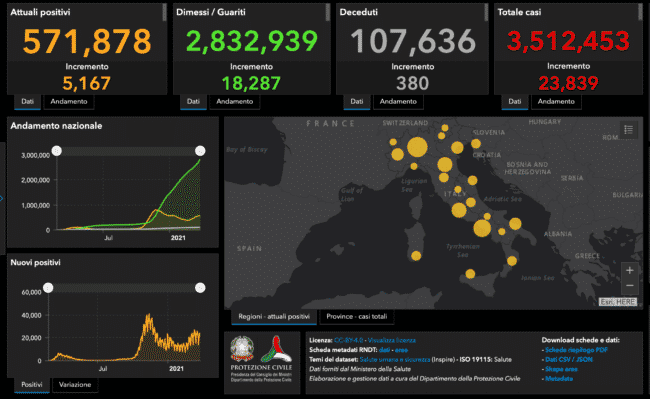Select Dati tab under Totale casi
This screenshot has height=399, width=650.
click(x=515, y=102)
